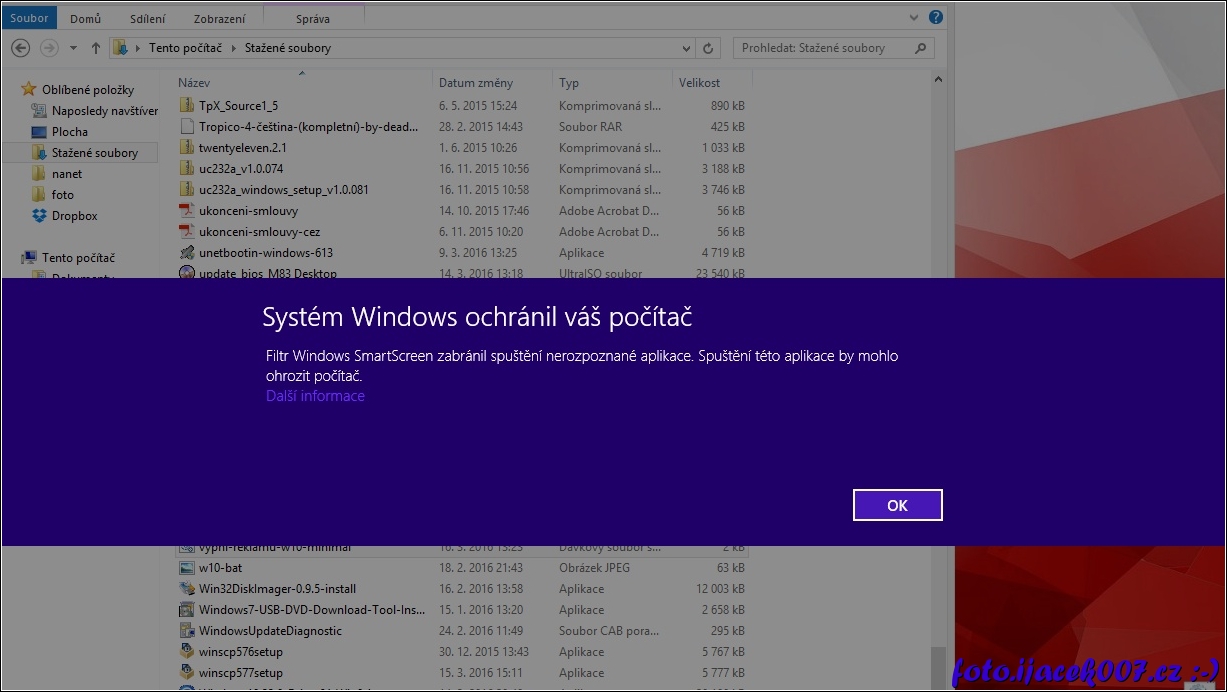Screen dimensions: 1227x692
Task: Switch to the Sdílení ribbon tab
Action: point(147,19)
